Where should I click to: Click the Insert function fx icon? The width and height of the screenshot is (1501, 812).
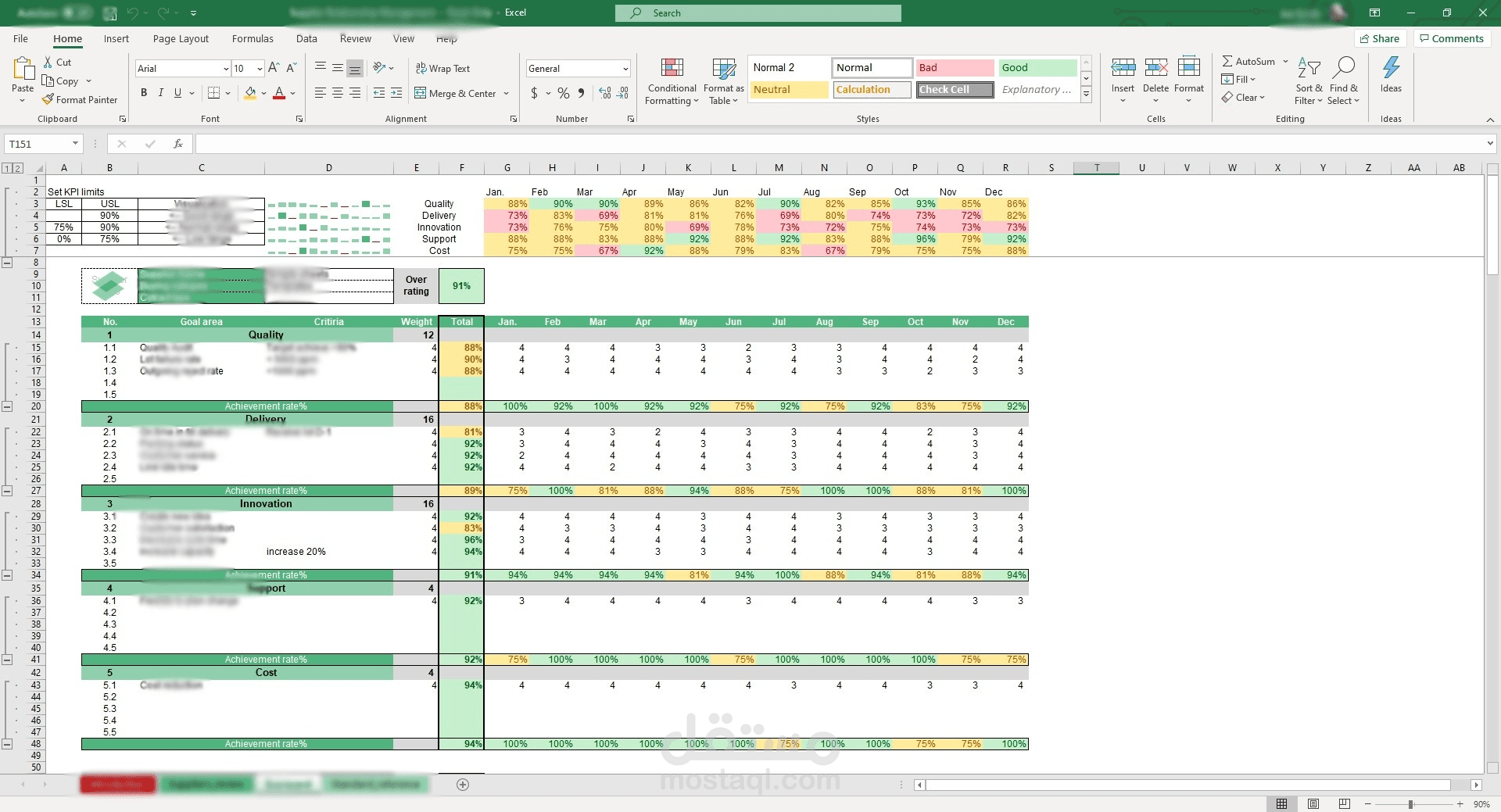[x=178, y=144]
